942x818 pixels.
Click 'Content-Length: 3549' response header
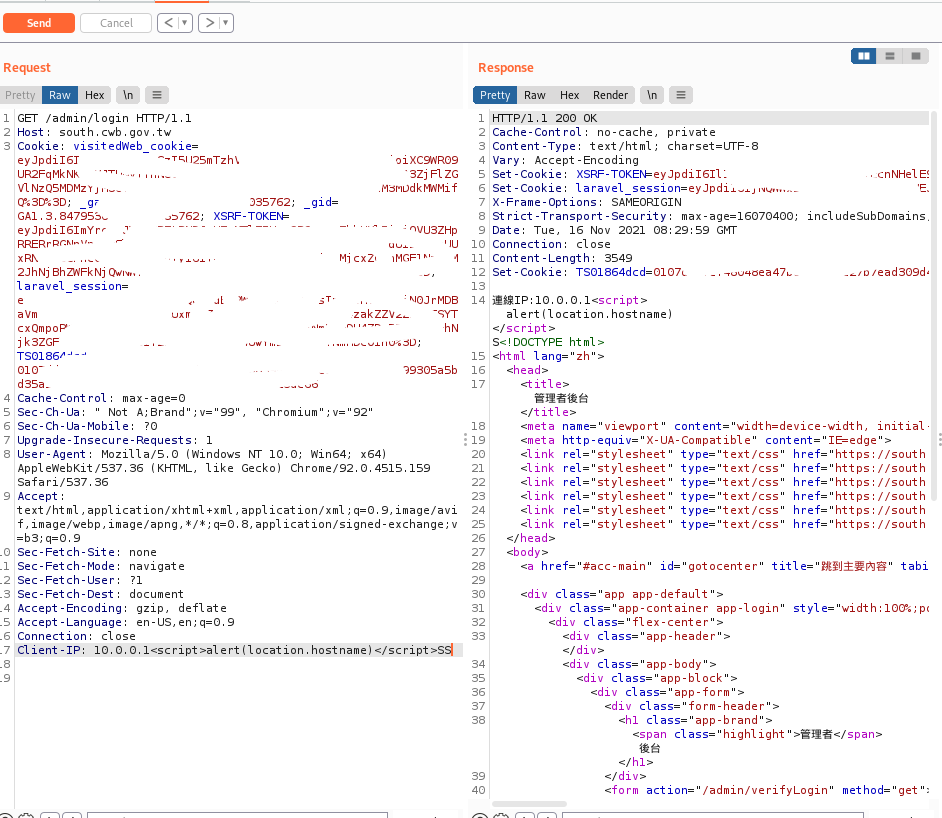click(x=562, y=258)
